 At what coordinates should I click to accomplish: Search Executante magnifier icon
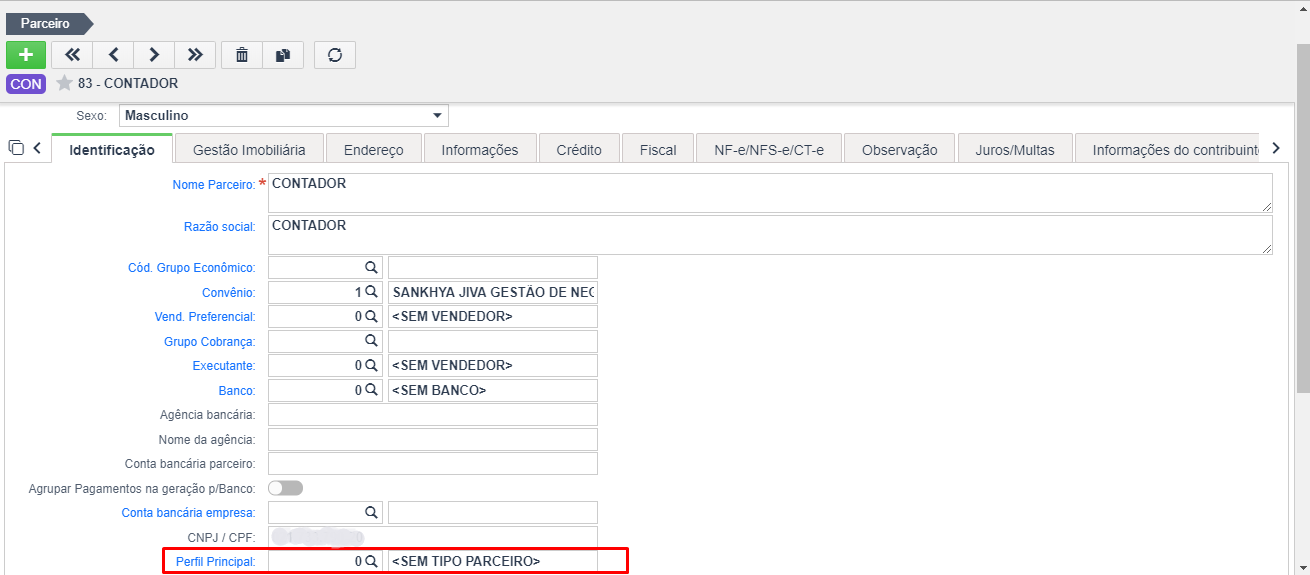(371, 365)
